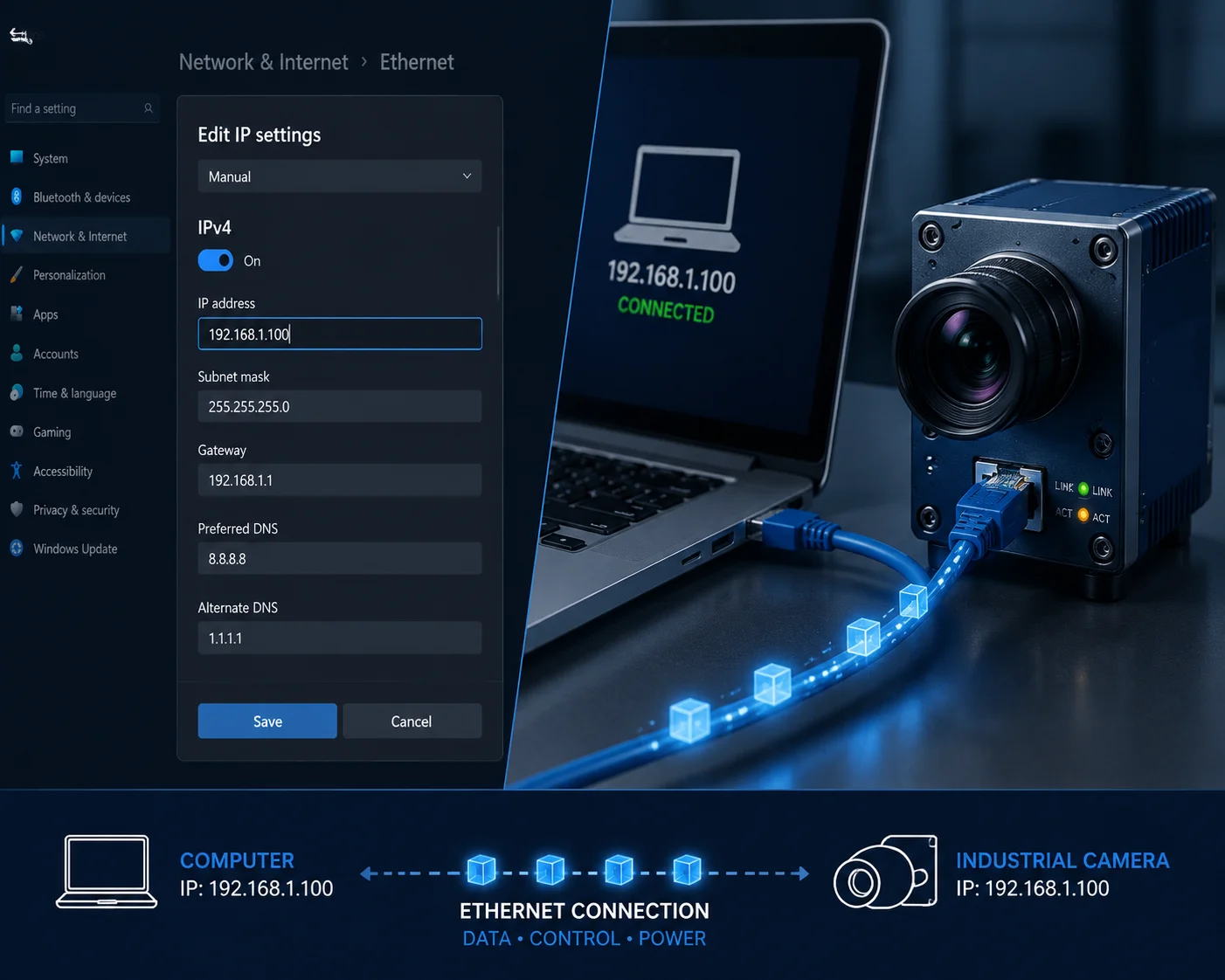Click the IP address input field
The height and width of the screenshot is (980, 1225).
(x=340, y=334)
